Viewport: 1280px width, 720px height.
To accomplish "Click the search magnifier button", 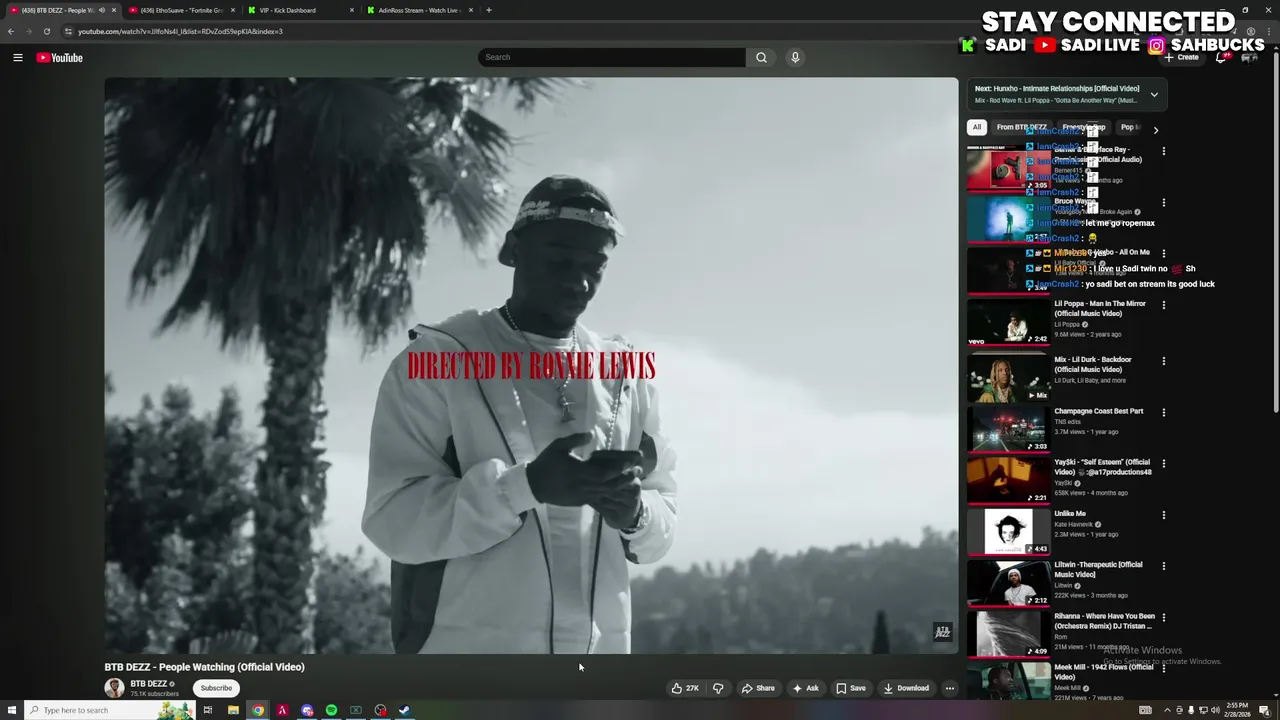I will [761, 57].
